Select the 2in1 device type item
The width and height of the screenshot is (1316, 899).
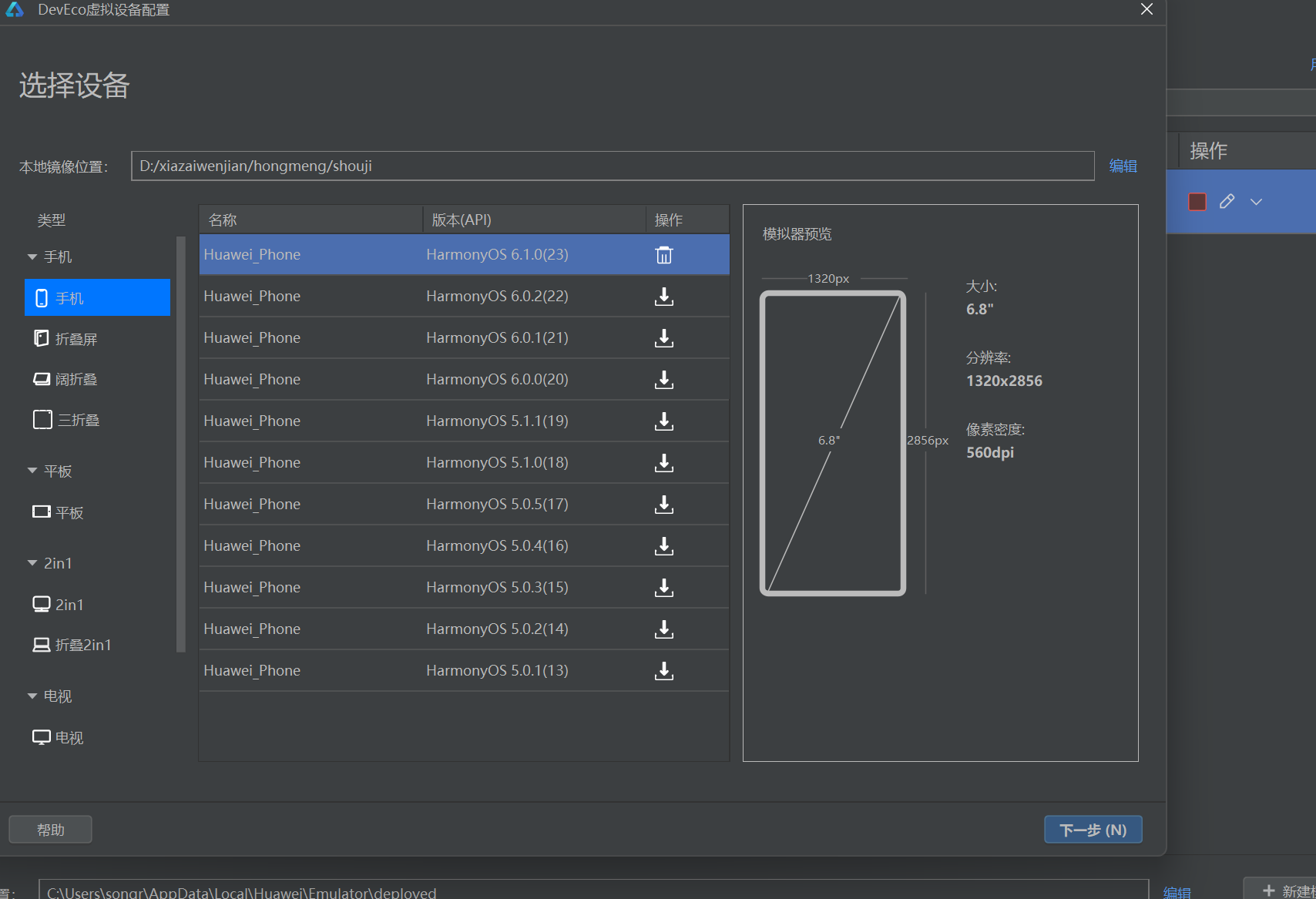click(59, 605)
